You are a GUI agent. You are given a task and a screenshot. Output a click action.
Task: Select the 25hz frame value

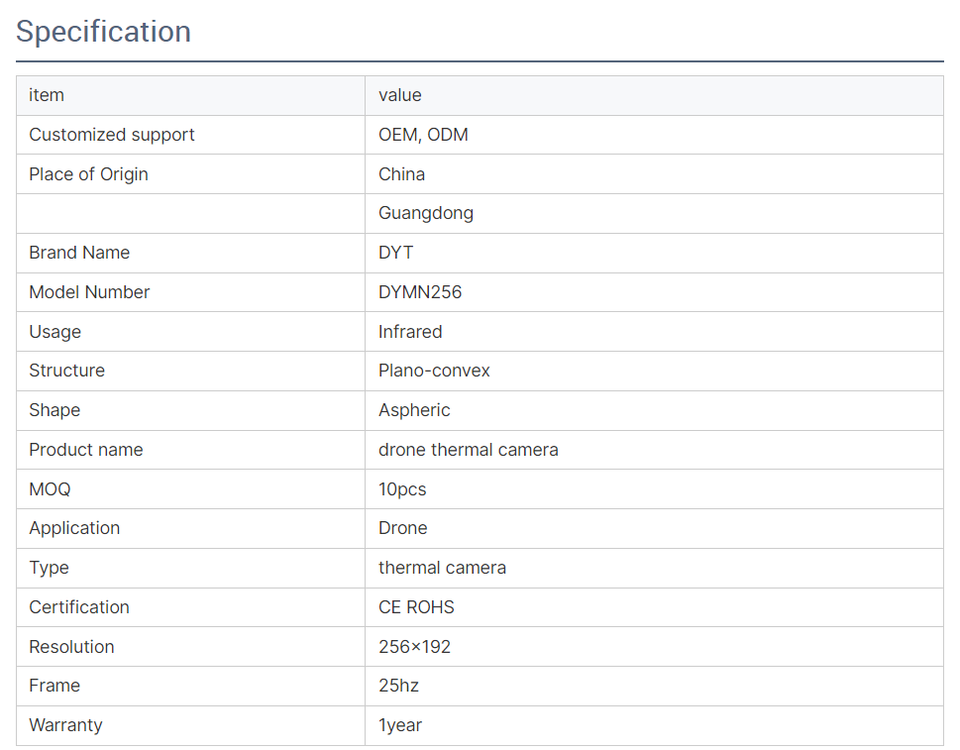[397, 686]
